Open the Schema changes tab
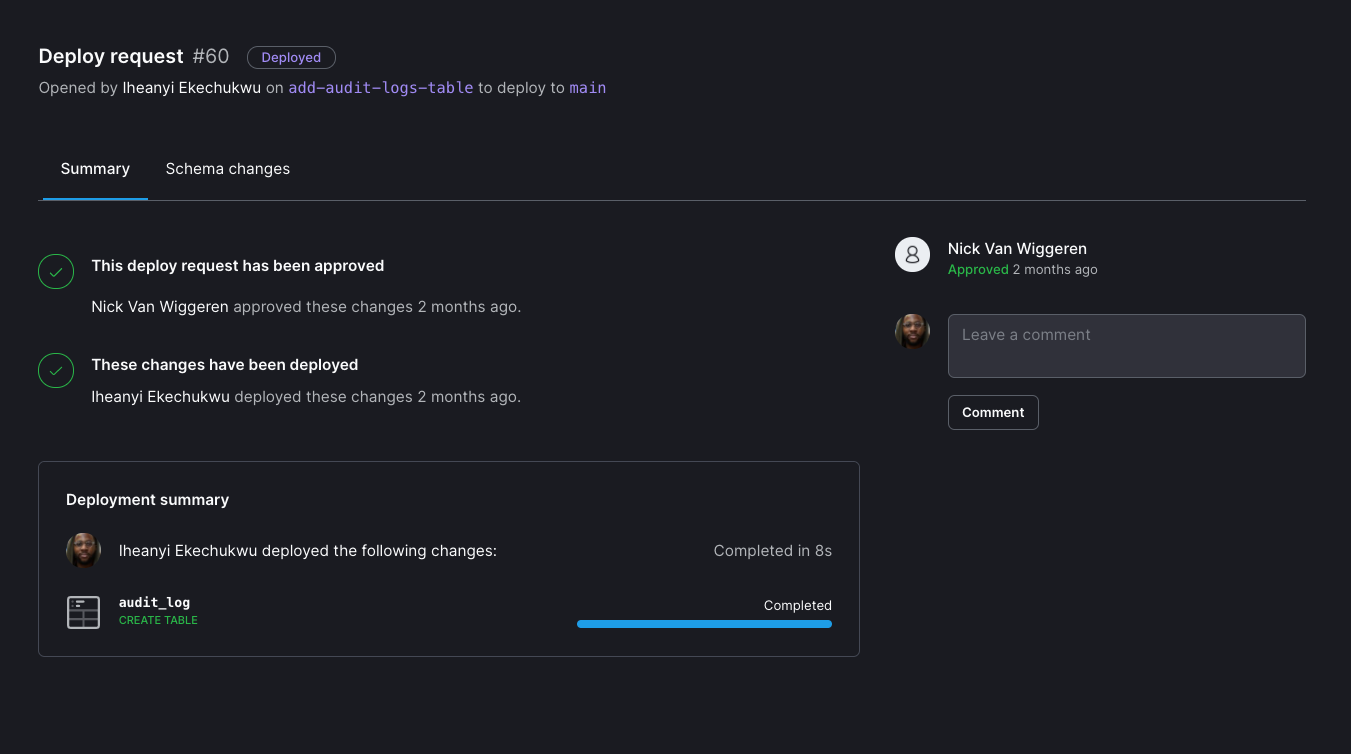The width and height of the screenshot is (1351, 754). coord(228,169)
